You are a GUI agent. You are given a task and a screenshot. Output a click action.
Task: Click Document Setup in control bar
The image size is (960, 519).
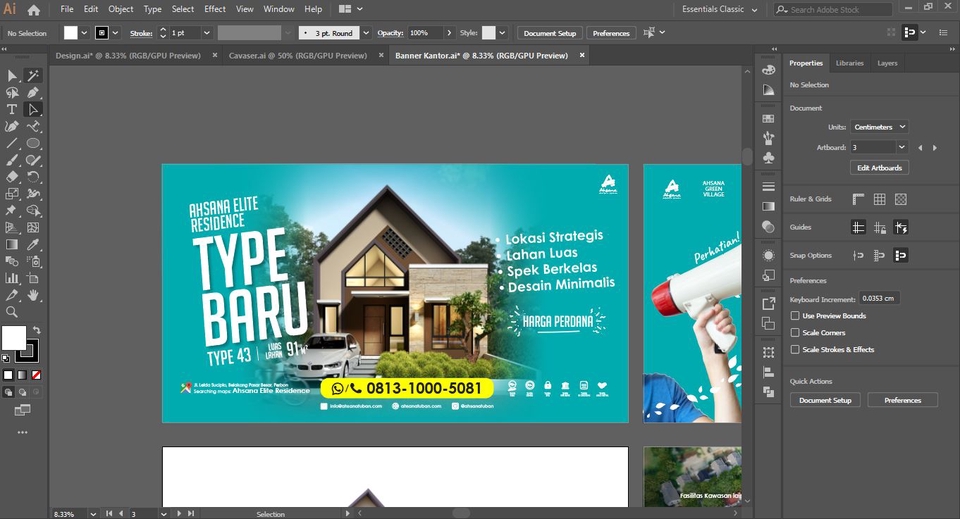[550, 33]
